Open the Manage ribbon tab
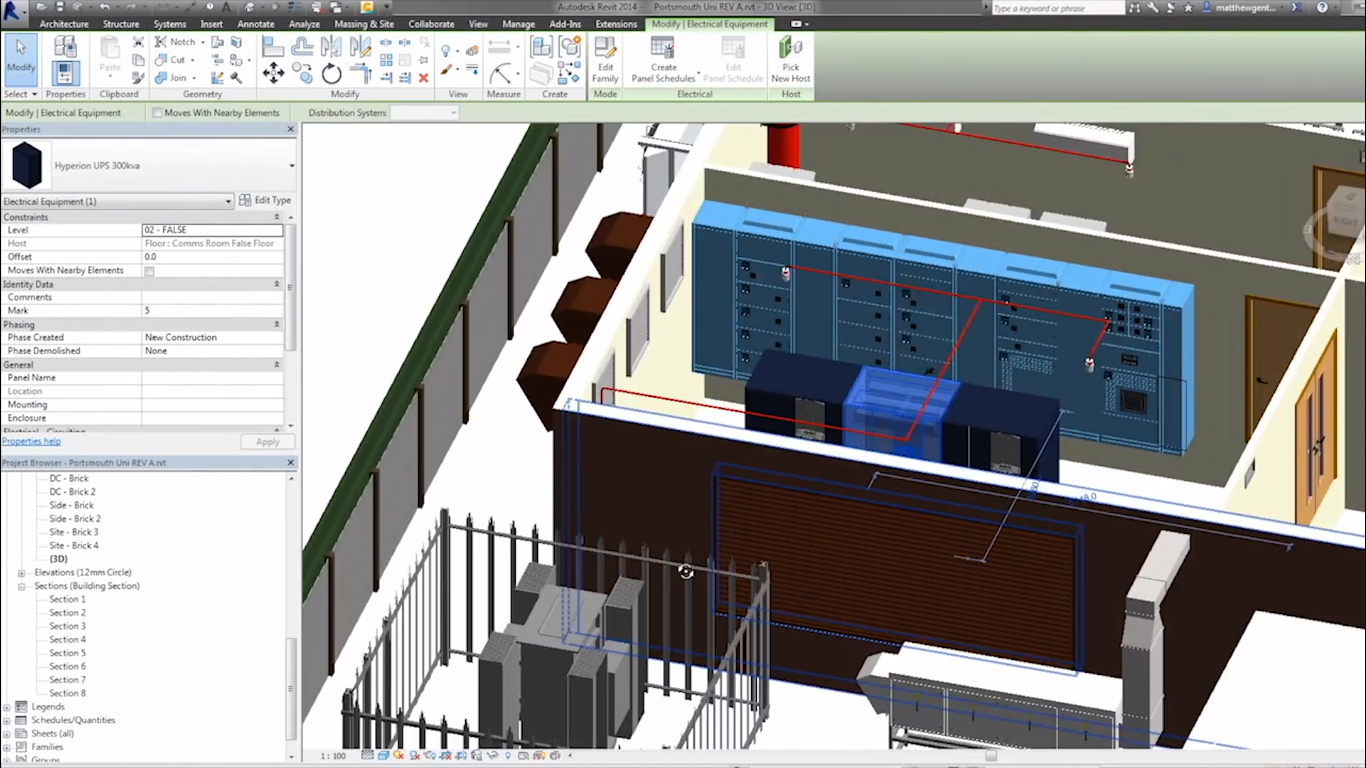Screen dimensions: 1366x768 click(x=518, y=24)
